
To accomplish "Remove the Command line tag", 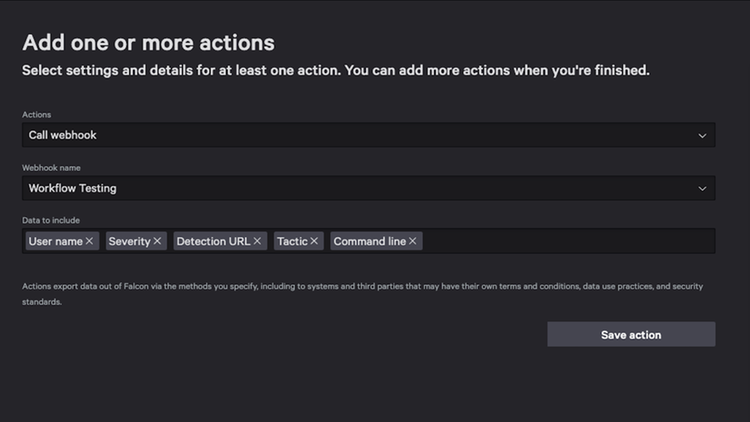I will coord(413,241).
